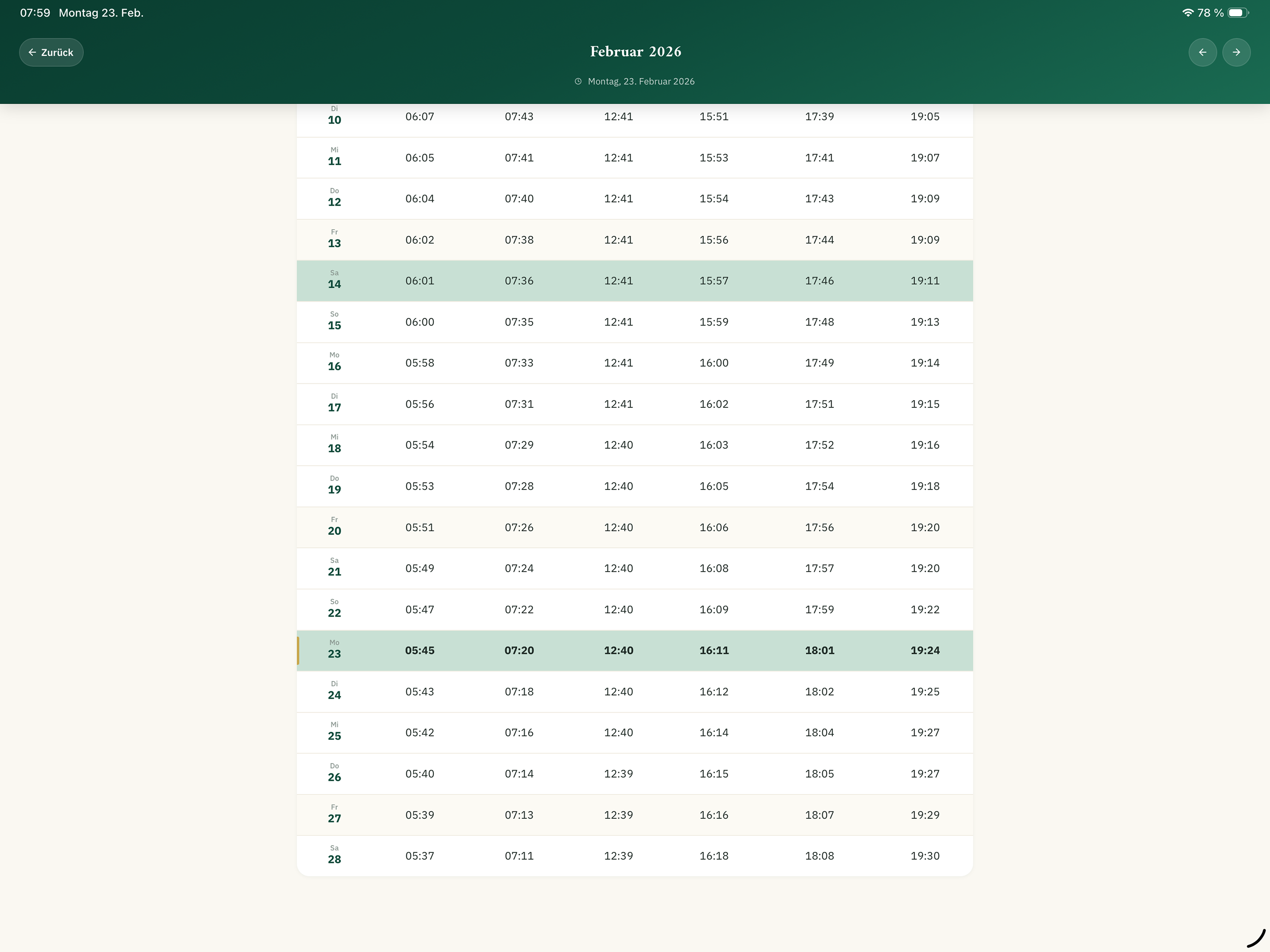Tap 16:11 in today's row

[x=713, y=650]
